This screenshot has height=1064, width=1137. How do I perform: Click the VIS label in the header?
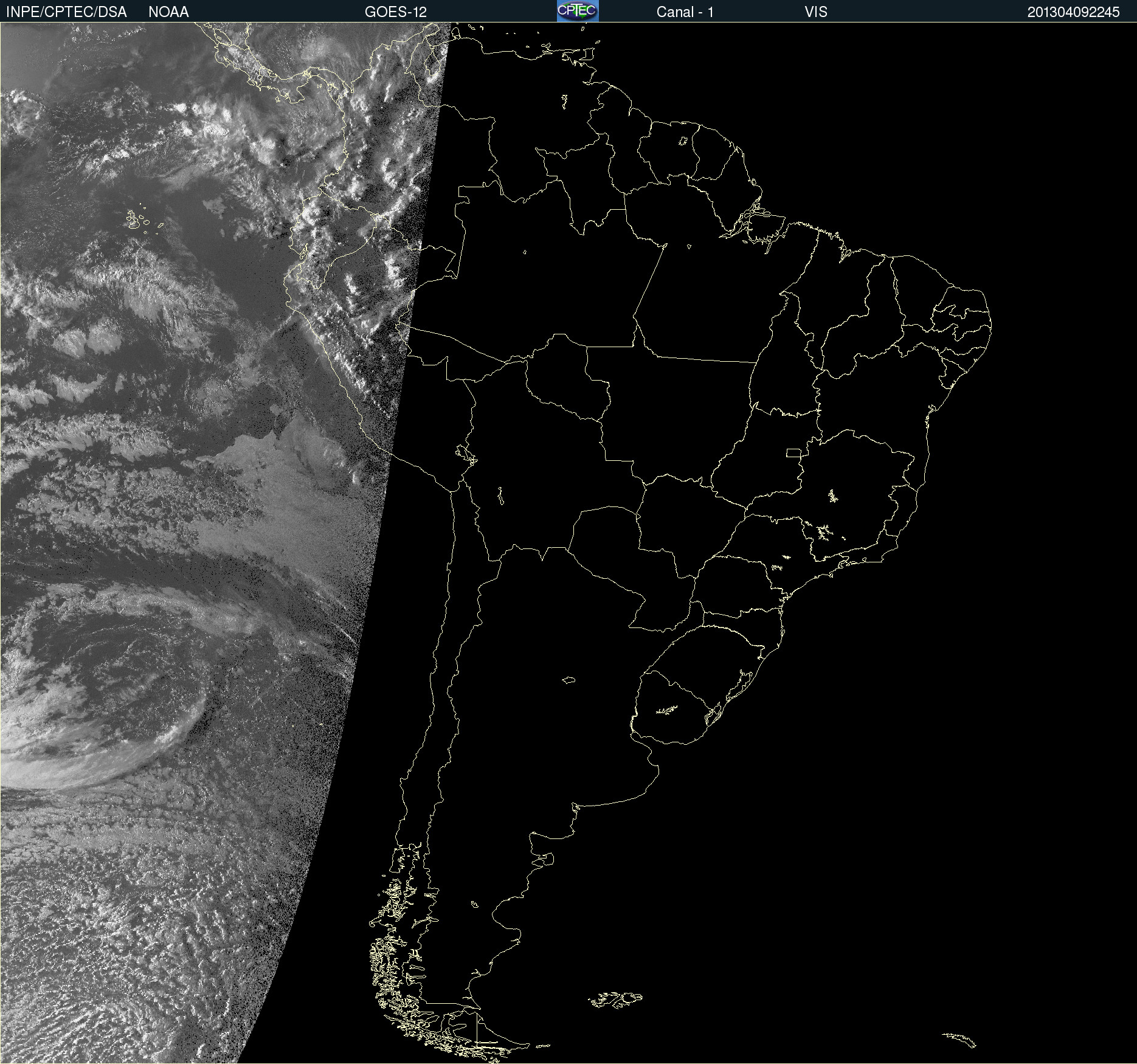[x=815, y=12]
